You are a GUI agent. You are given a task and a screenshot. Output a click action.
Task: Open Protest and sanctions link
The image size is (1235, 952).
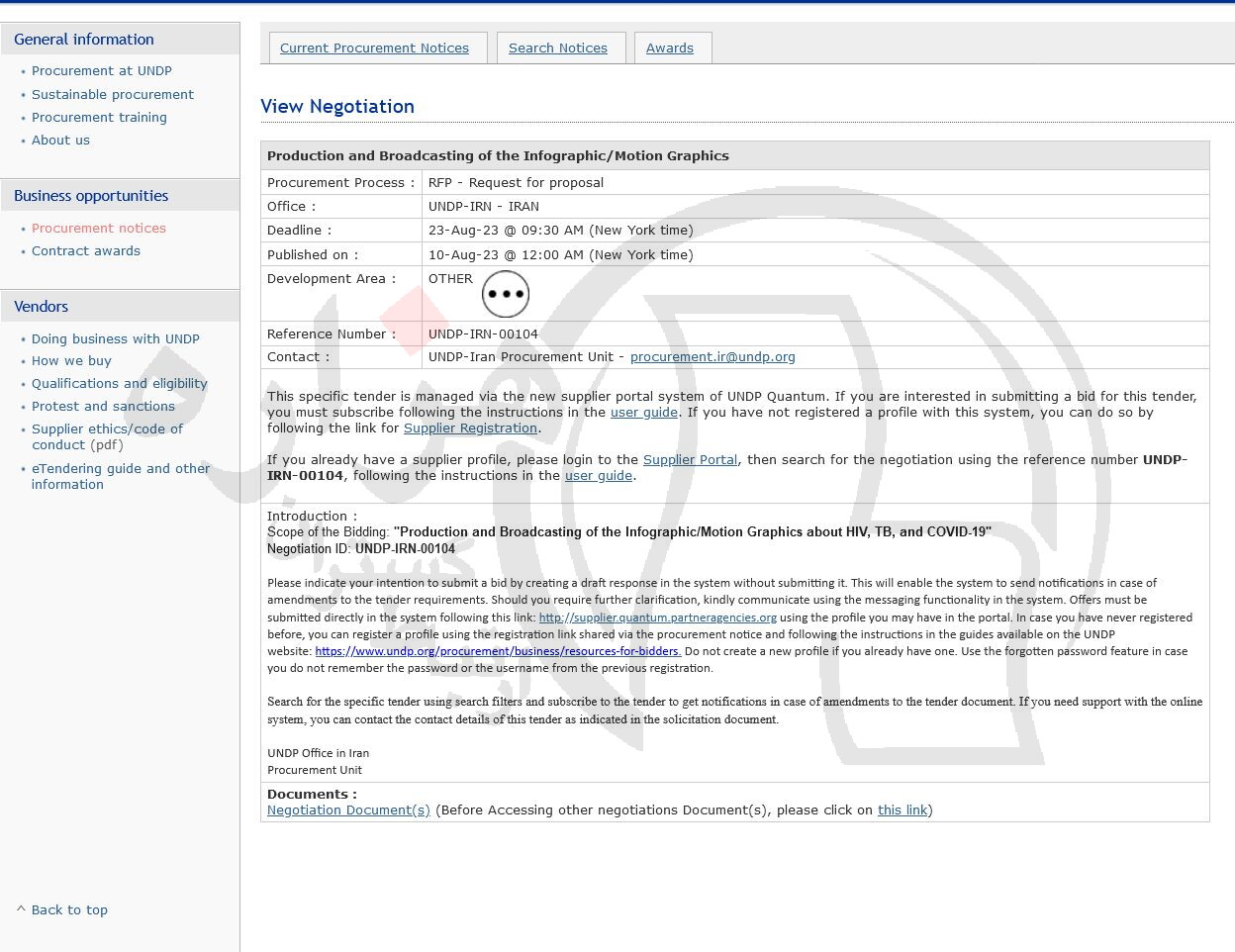[103, 407]
